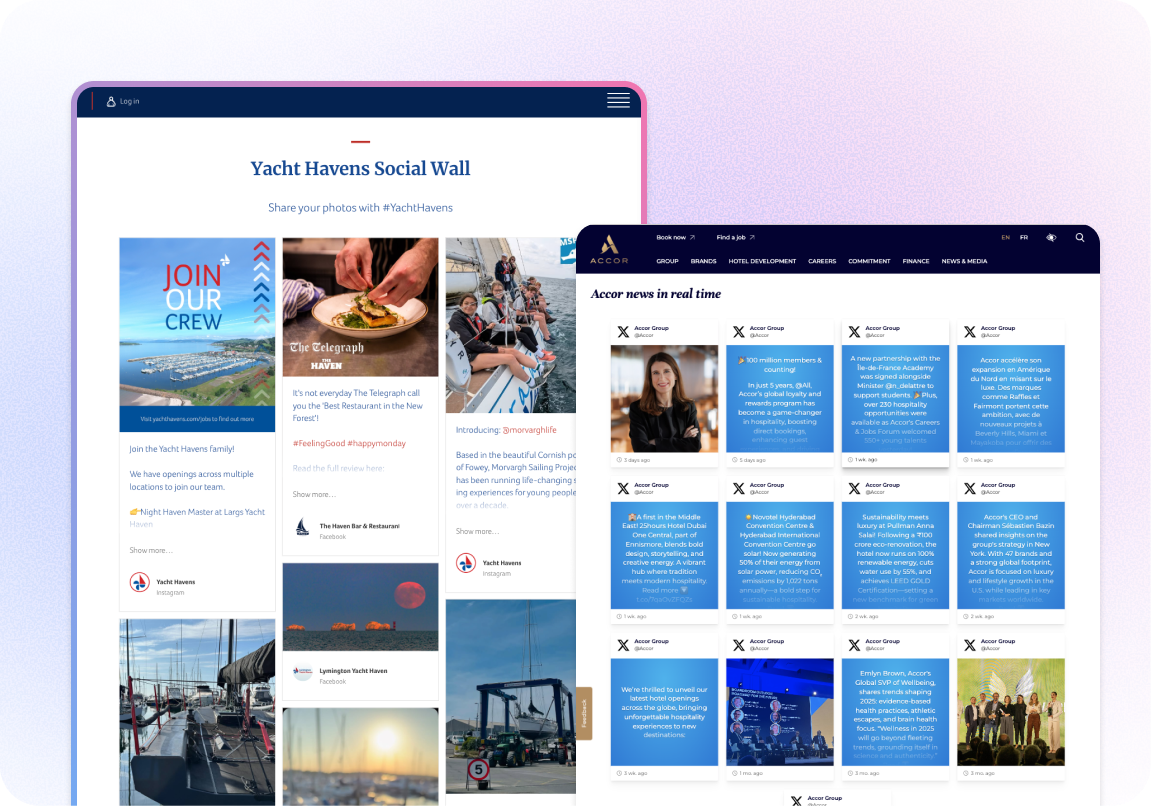Click the Log in user icon
1151x806 pixels.
pyautogui.click(x=111, y=101)
